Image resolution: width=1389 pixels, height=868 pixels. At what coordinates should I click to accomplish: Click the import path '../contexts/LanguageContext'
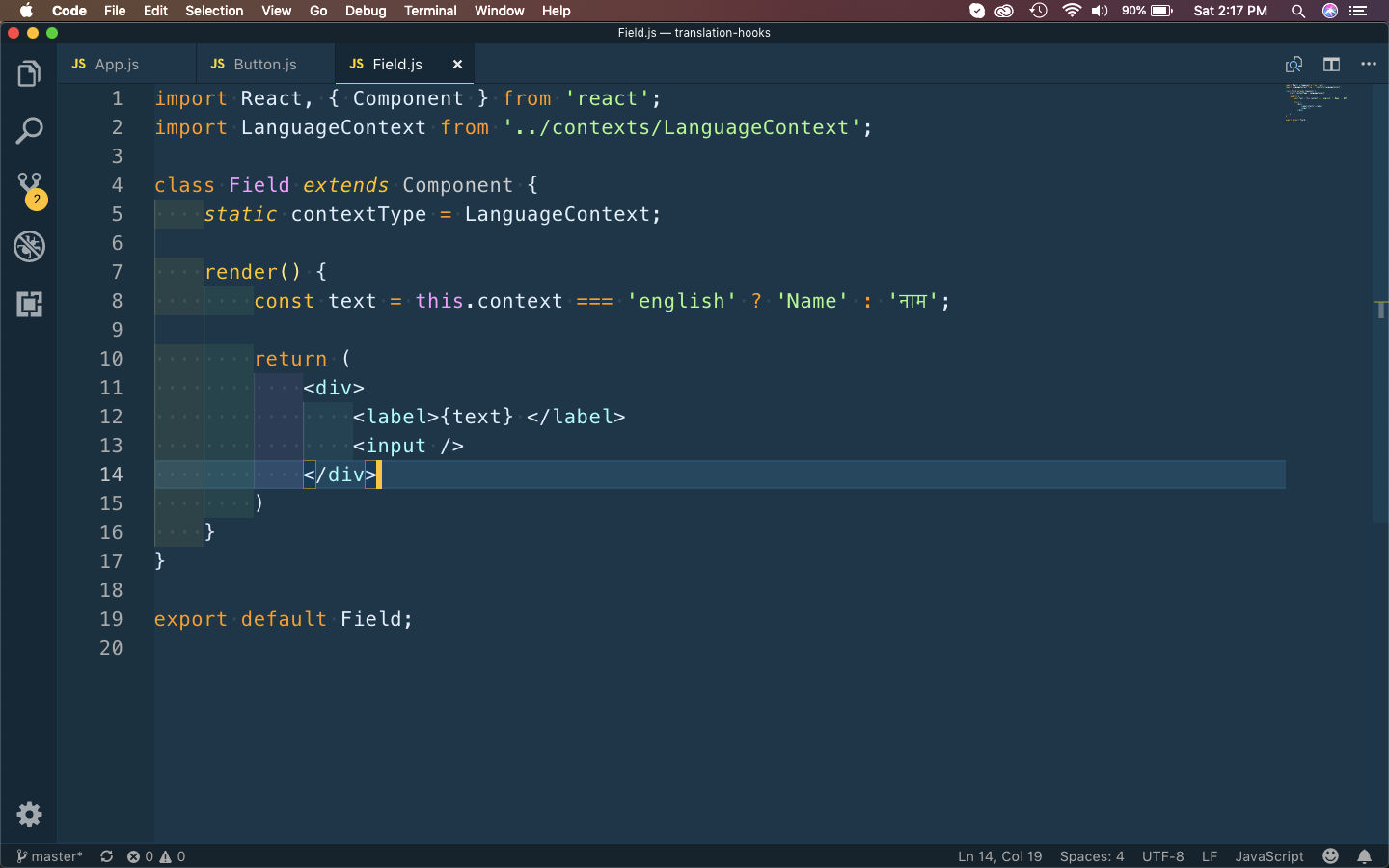click(x=682, y=127)
